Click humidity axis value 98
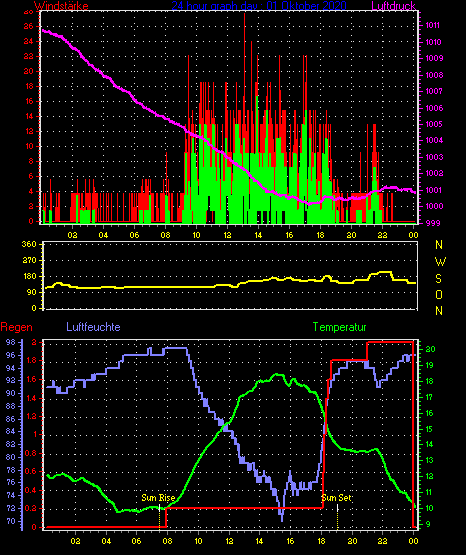 point(11,342)
